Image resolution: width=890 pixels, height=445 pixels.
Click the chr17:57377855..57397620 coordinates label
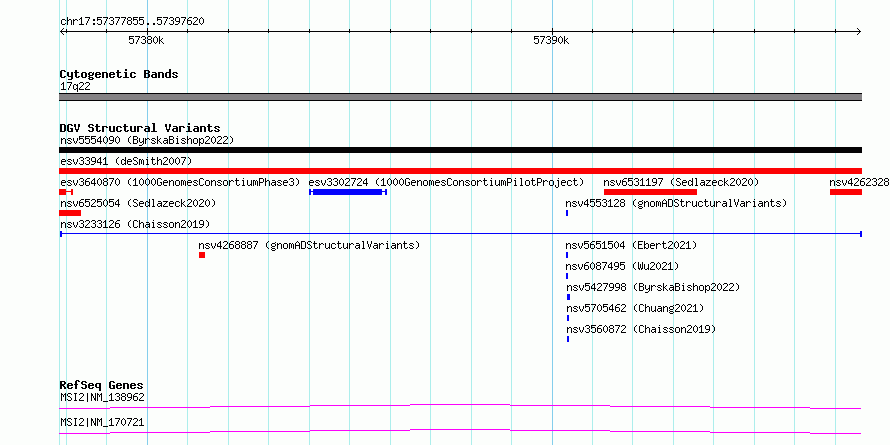click(132, 22)
